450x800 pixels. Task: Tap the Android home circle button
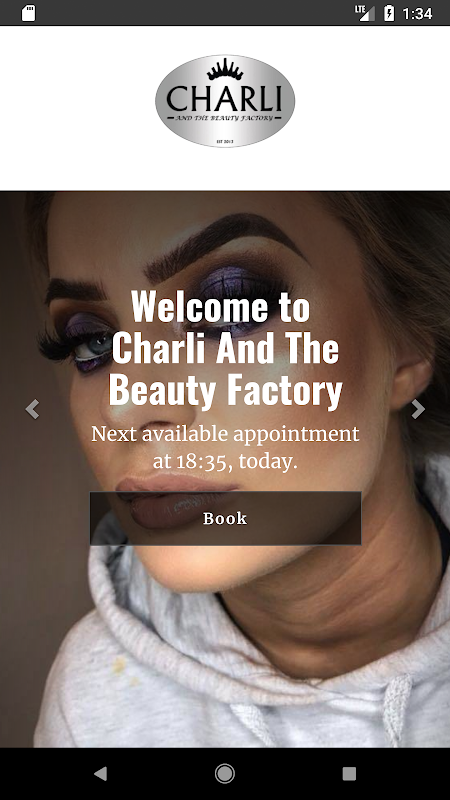pos(224,773)
